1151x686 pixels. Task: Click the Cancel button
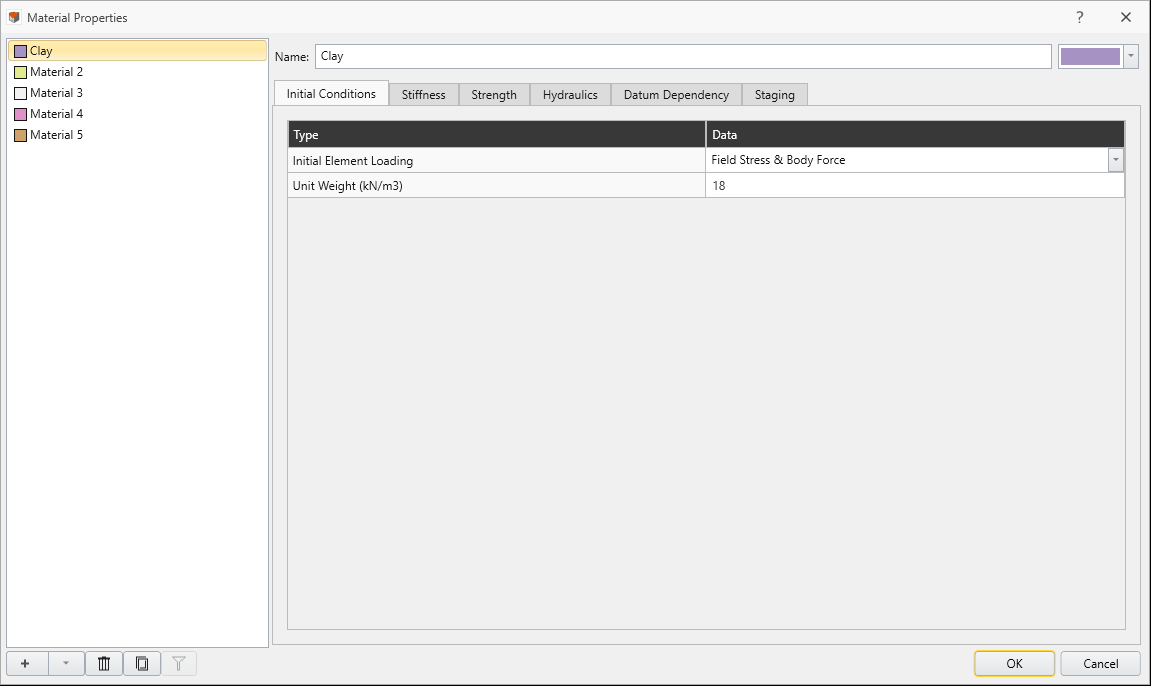coord(1100,663)
